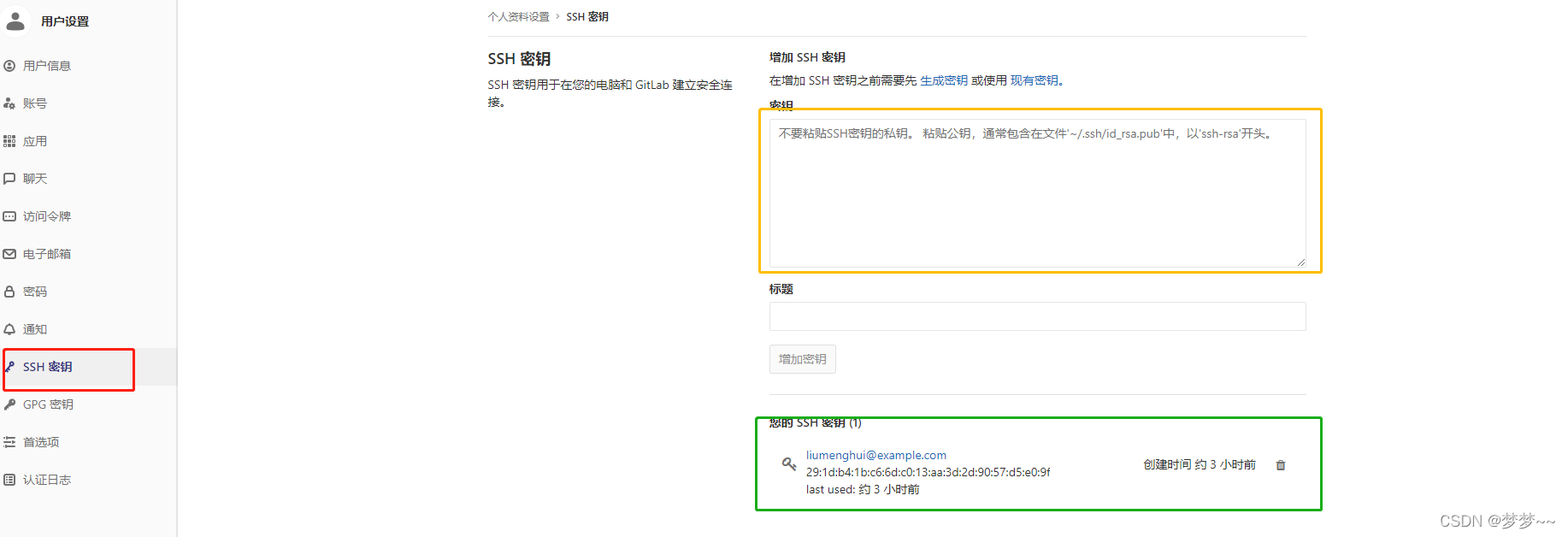
Task: Open the liumenghui@example.com key link
Action: pyautogui.click(x=876, y=455)
